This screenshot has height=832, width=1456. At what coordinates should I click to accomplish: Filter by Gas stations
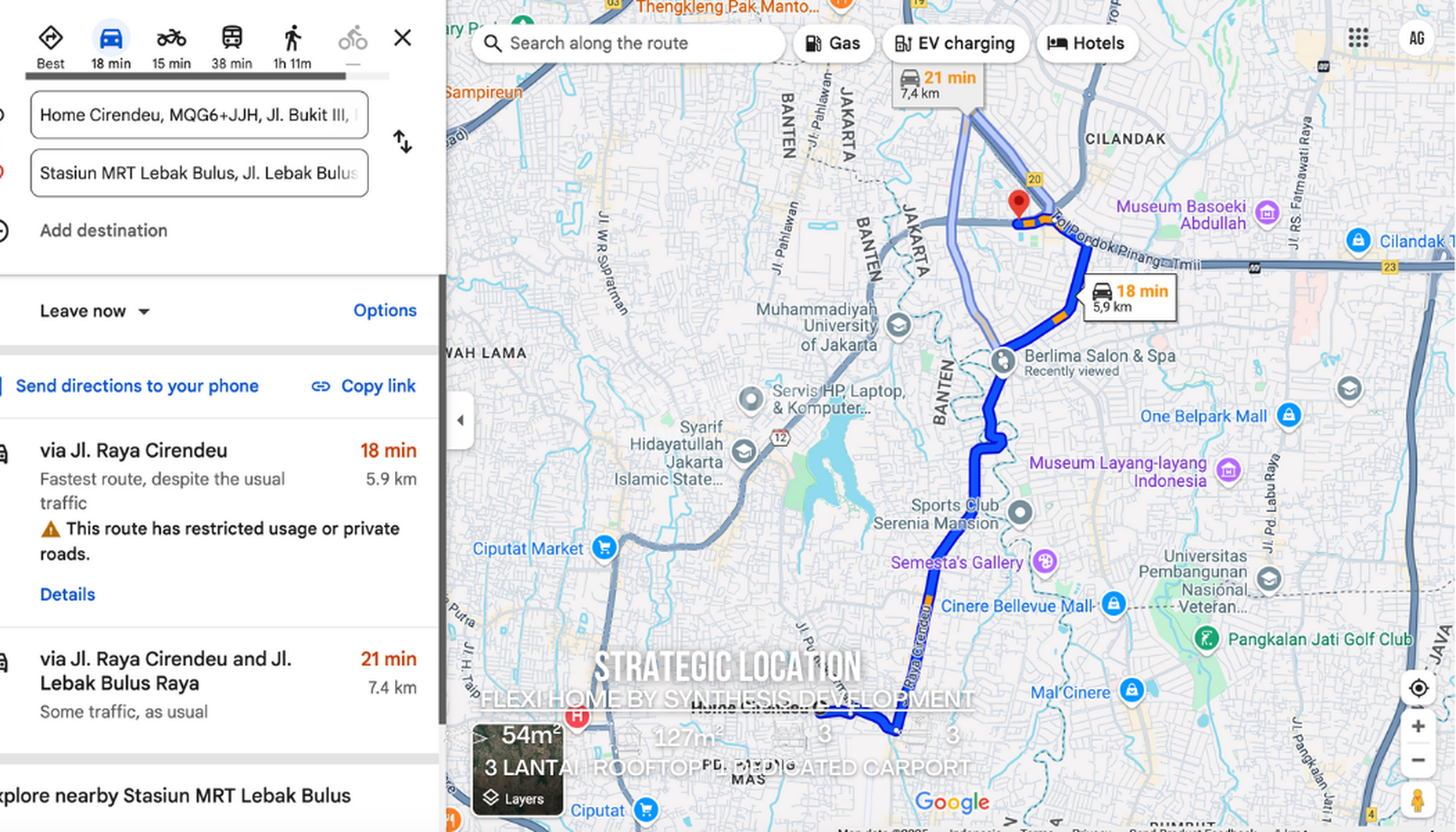pyautogui.click(x=833, y=44)
